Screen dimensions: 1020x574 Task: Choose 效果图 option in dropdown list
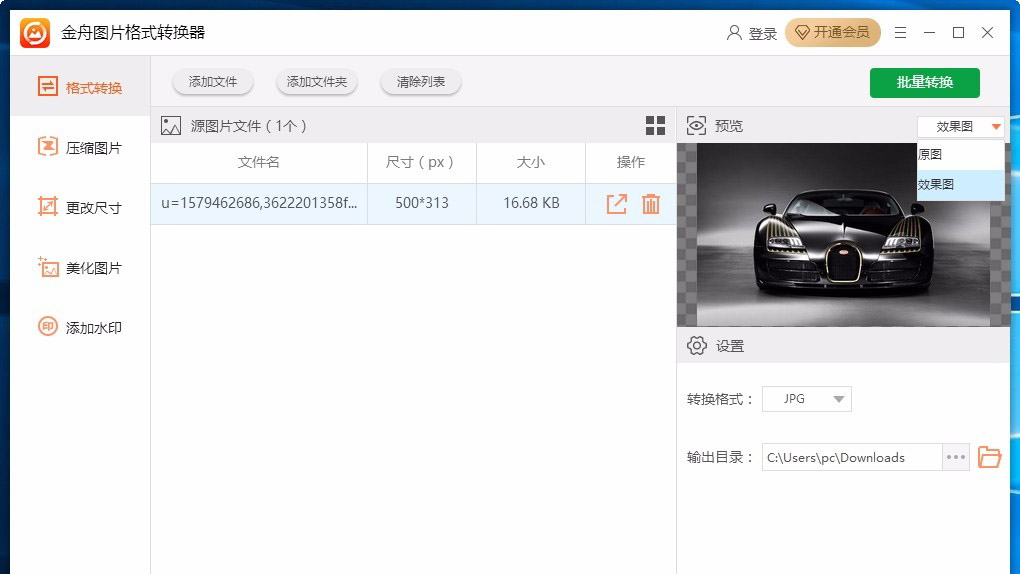(x=961, y=185)
